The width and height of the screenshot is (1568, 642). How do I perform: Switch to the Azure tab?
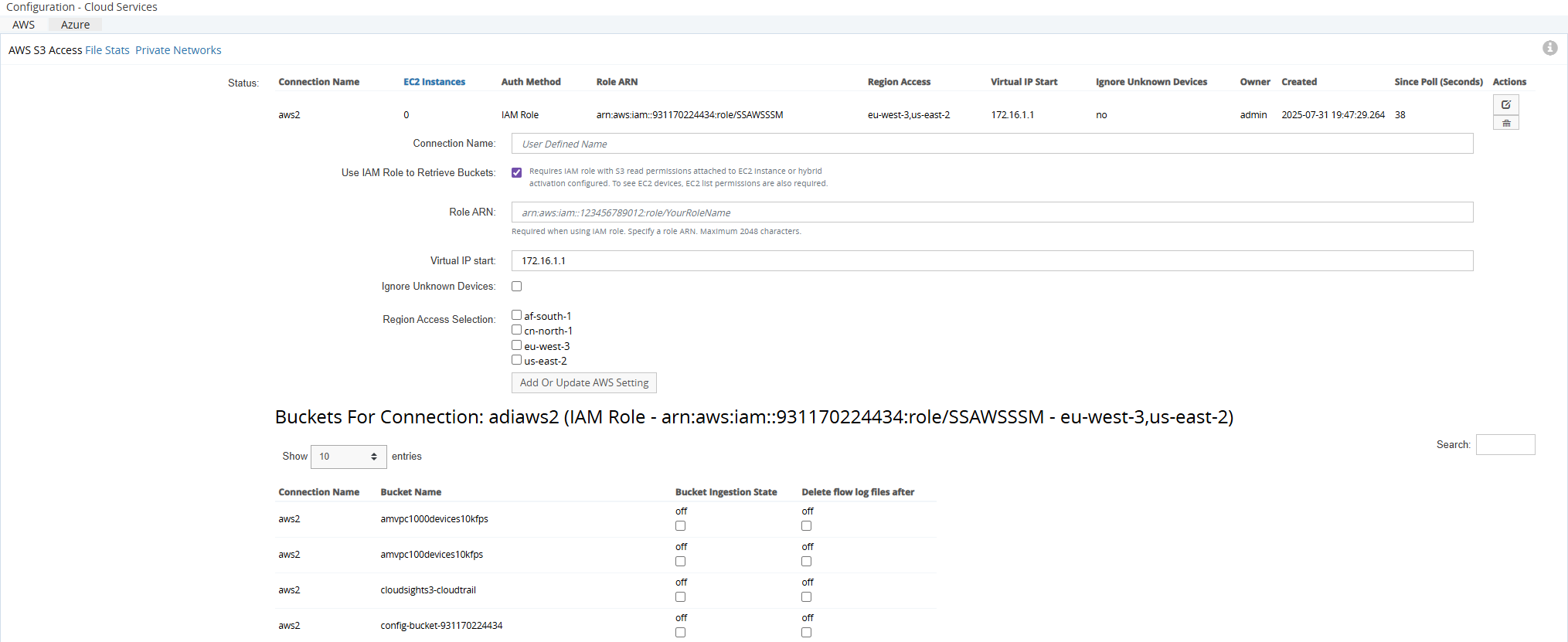click(75, 25)
